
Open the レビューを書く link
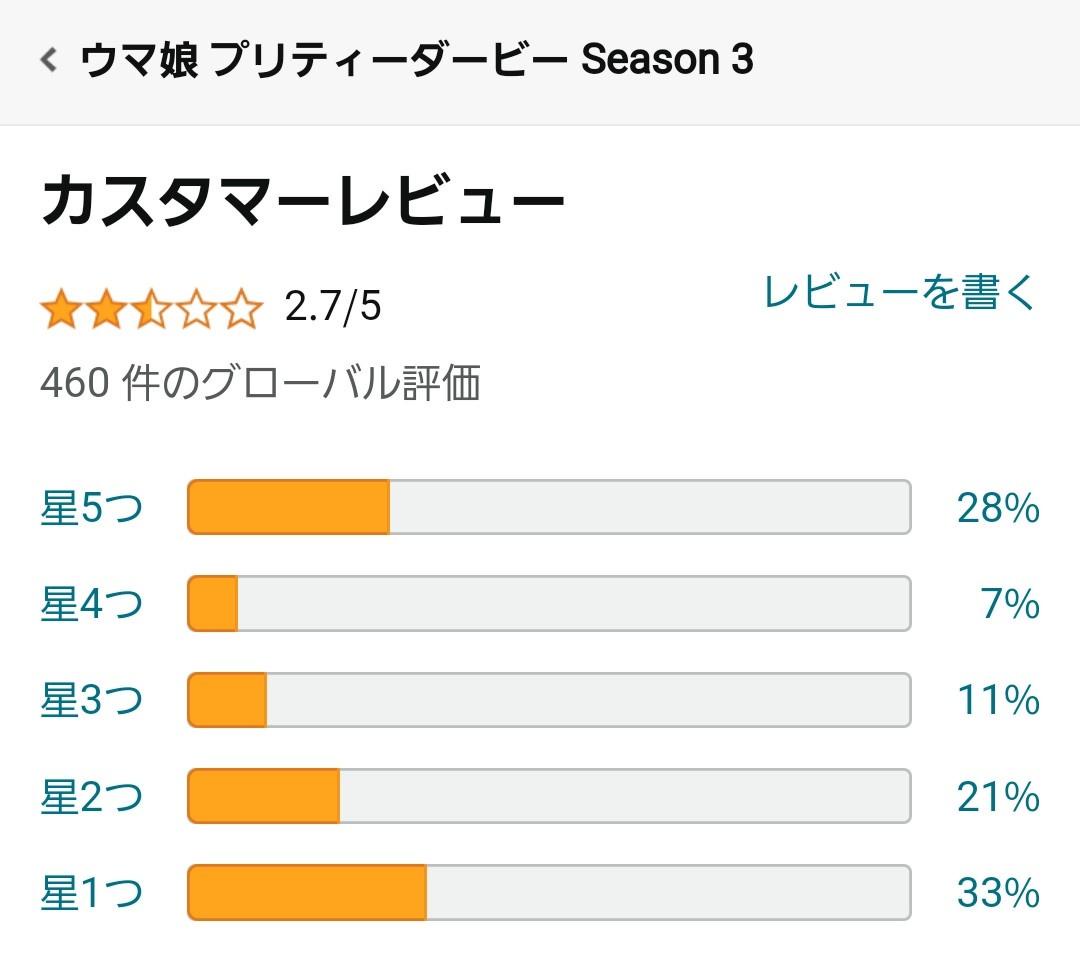900,292
